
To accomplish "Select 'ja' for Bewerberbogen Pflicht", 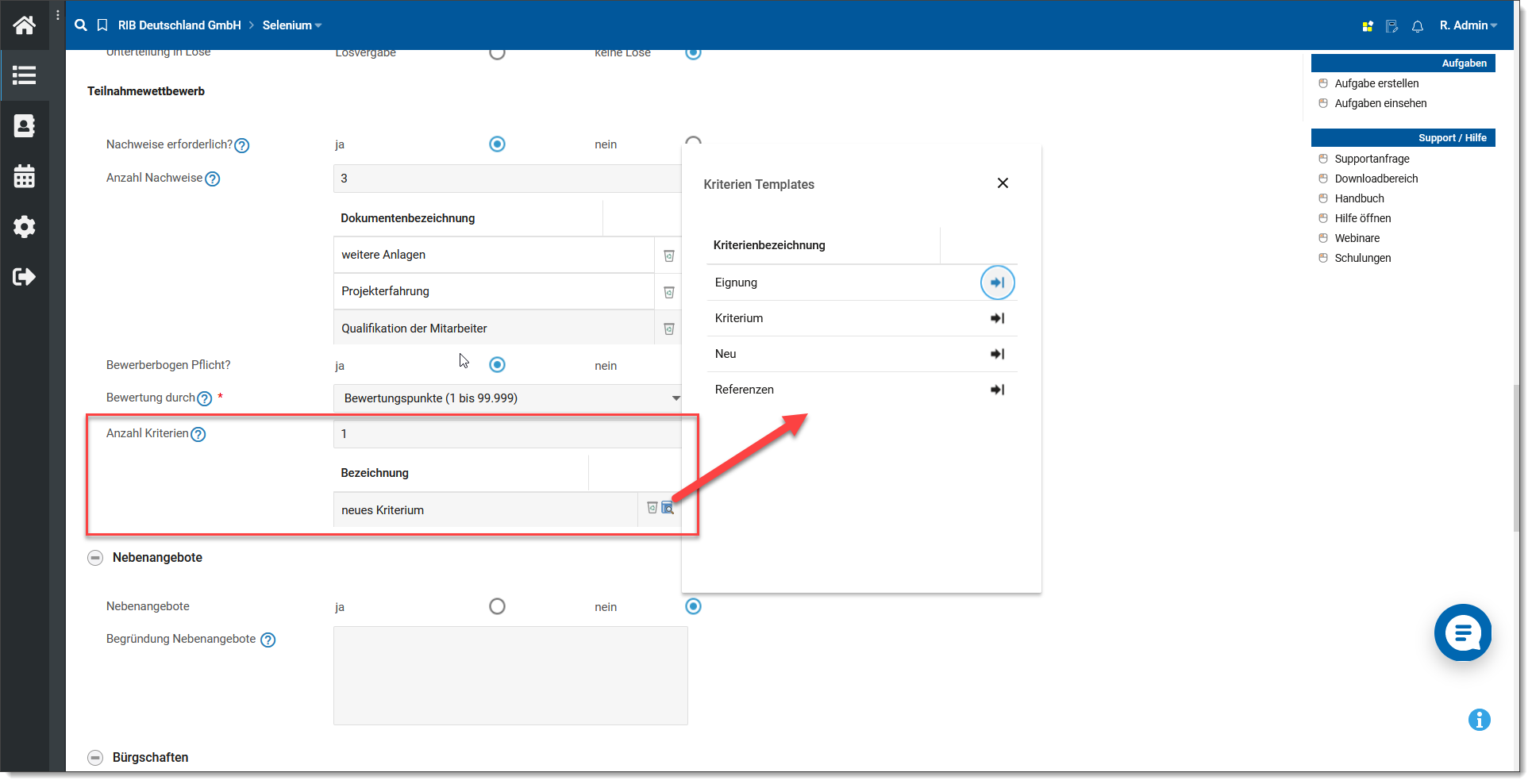I will [497, 364].
